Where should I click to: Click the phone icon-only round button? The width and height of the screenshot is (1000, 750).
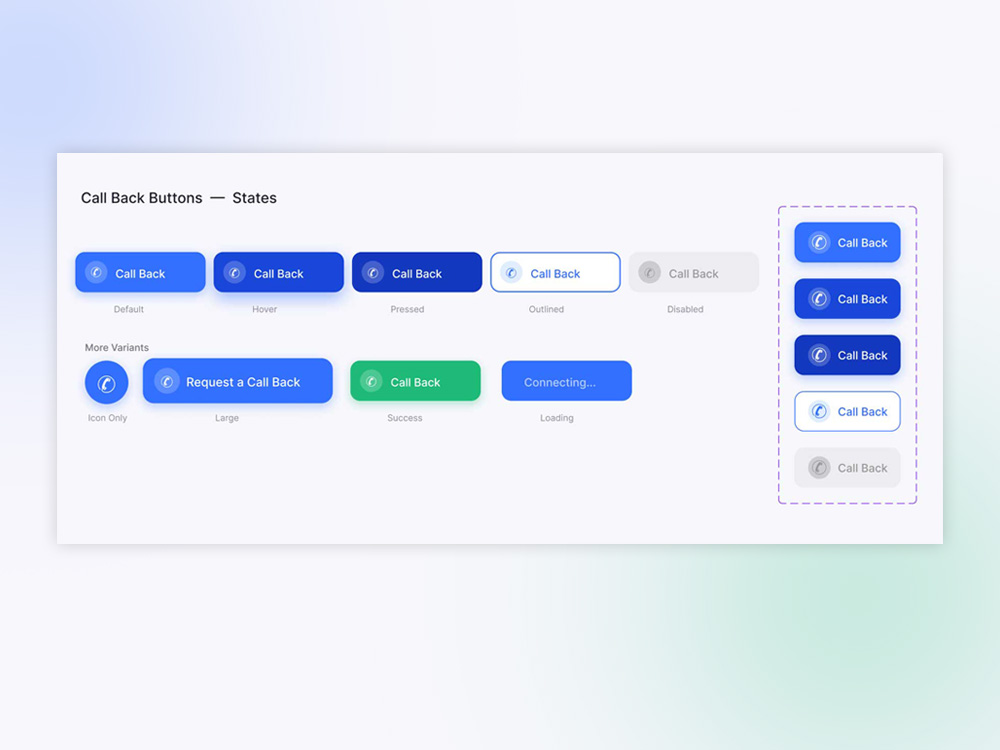[x=107, y=383]
